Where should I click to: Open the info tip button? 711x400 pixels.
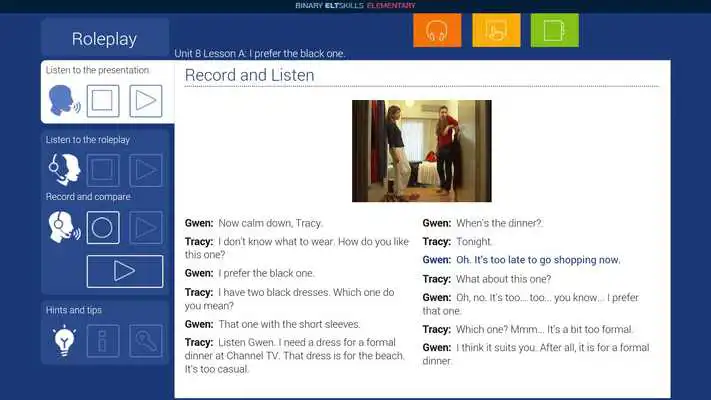click(x=103, y=341)
